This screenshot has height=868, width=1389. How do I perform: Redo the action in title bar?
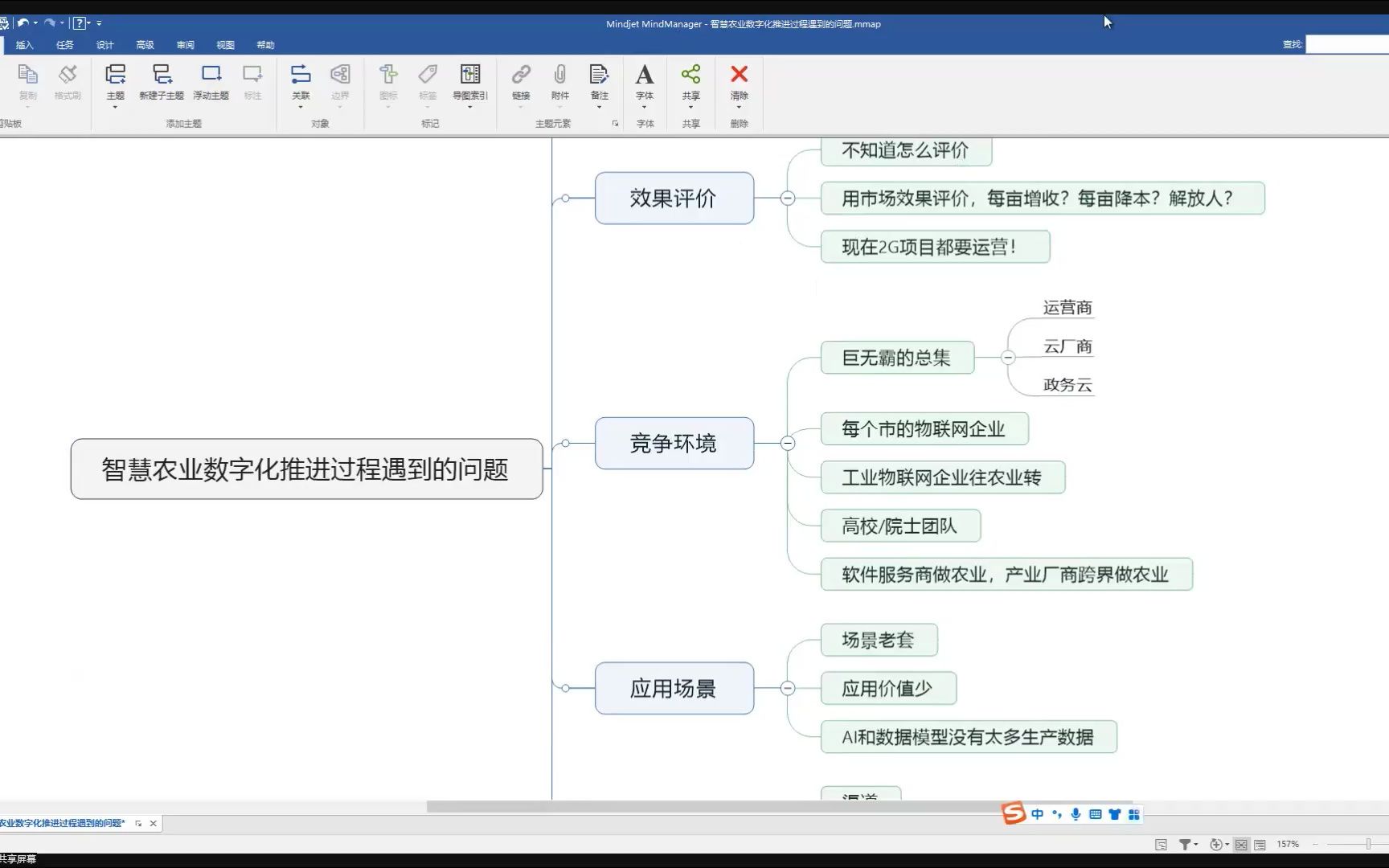(50, 23)
